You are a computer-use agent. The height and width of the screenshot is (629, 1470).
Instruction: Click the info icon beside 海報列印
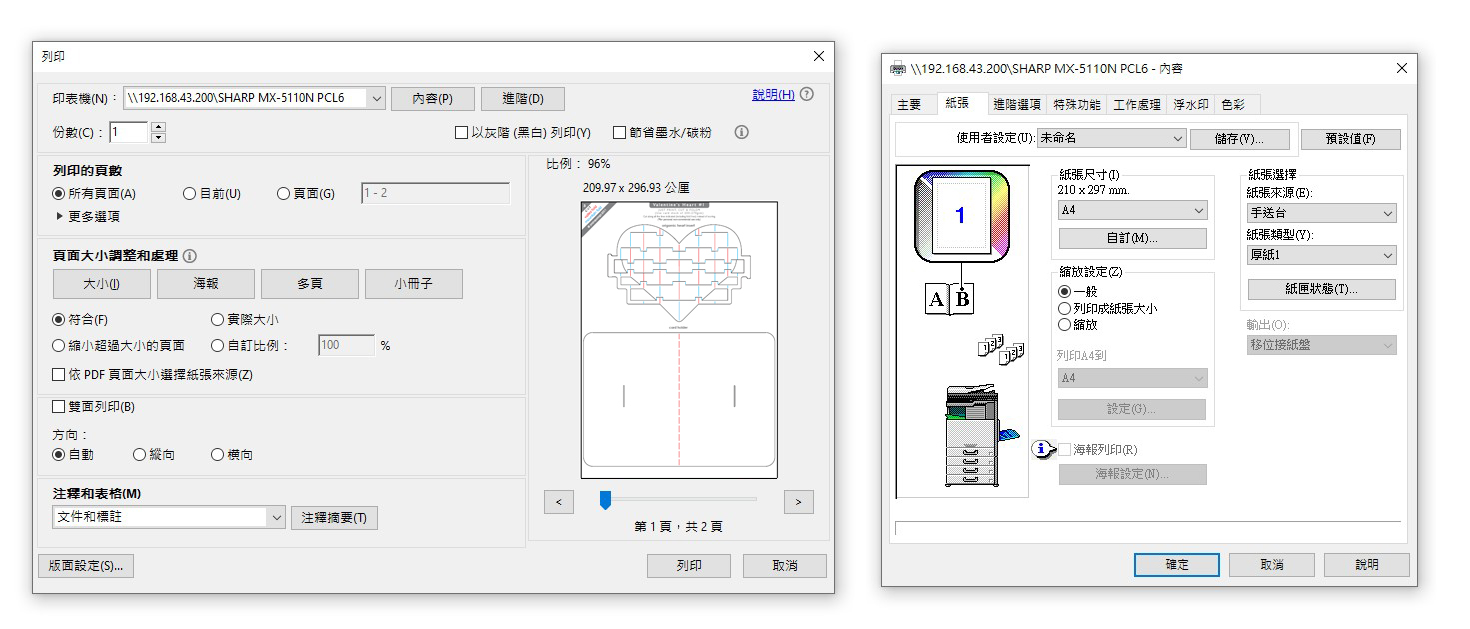pyautogui.click(x=1042, y=450)
